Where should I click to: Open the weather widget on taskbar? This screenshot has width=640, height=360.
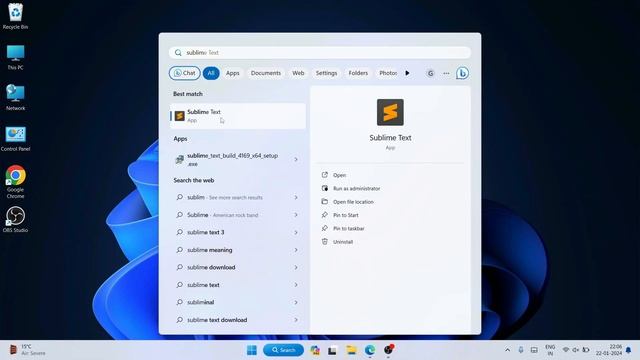27,350
